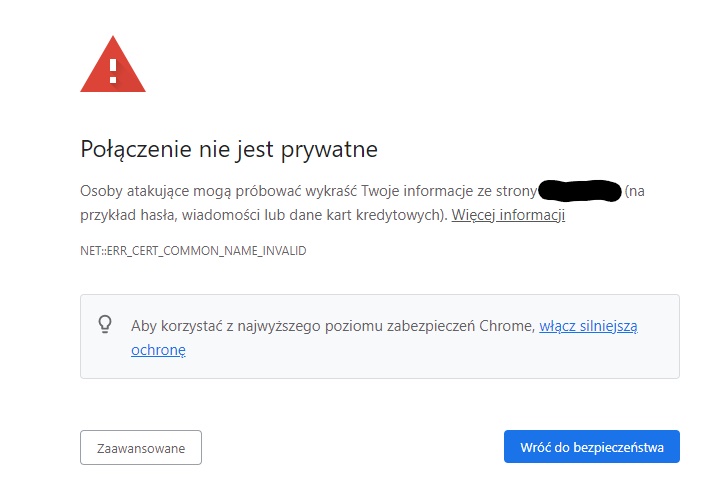The width and height of the screenshot is (708, 486).
Task: Expand the "Zaawansowane" options
Action: click(141, 448)
